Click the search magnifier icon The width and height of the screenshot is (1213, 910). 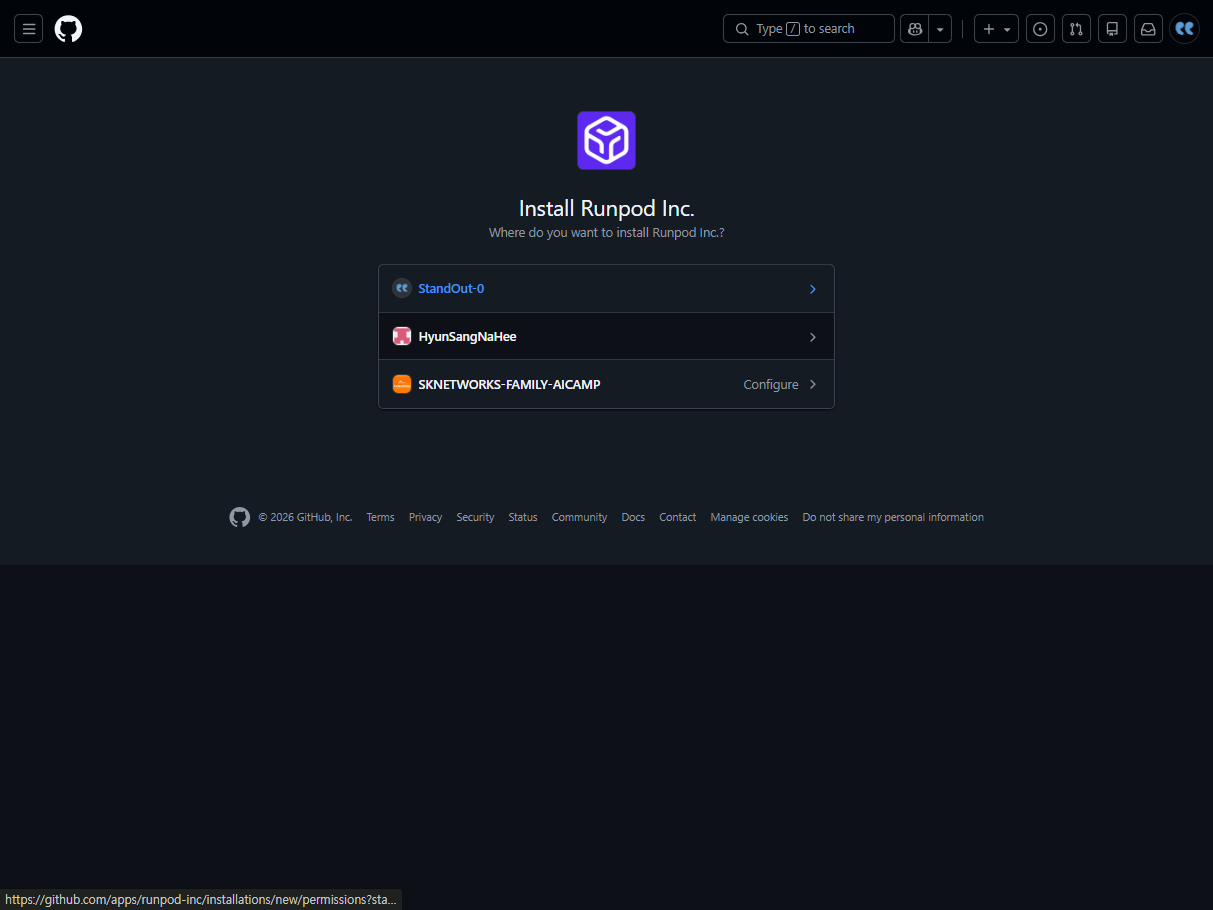click(742, 29)
